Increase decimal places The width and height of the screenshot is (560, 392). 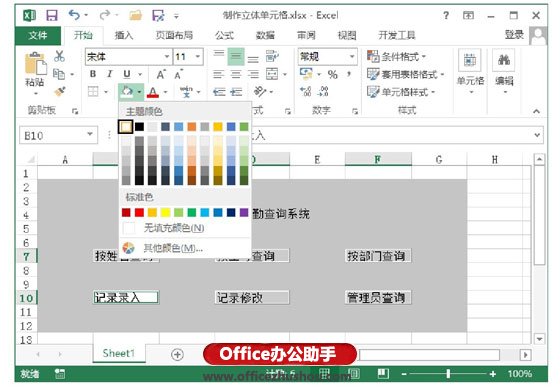(306, 91)
